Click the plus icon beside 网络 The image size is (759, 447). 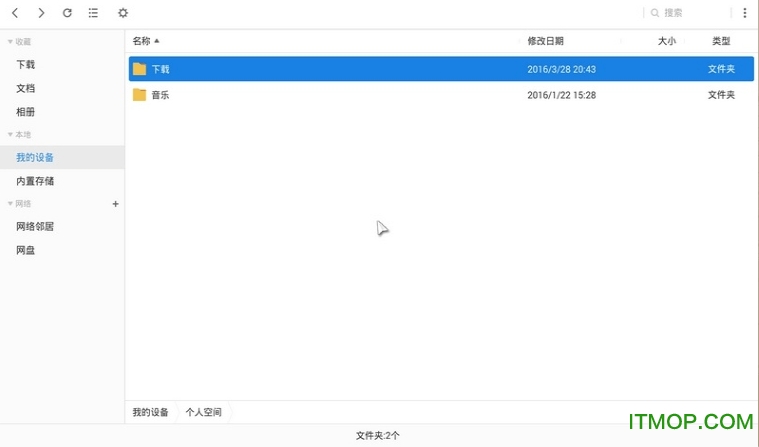pos(115,204)
